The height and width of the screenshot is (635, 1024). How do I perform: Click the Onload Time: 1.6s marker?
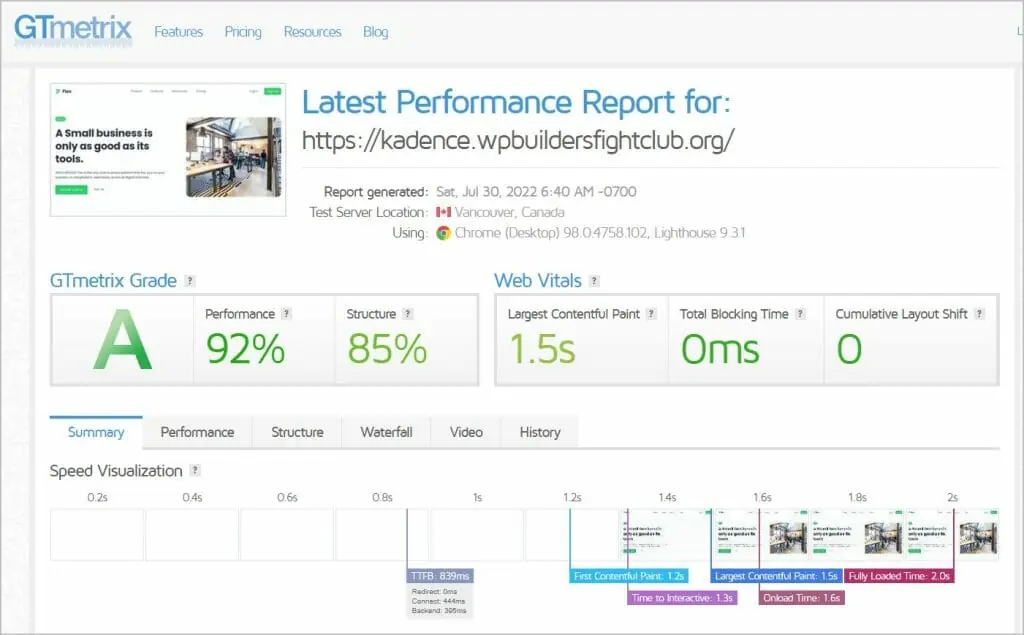(x=802, y=598)
